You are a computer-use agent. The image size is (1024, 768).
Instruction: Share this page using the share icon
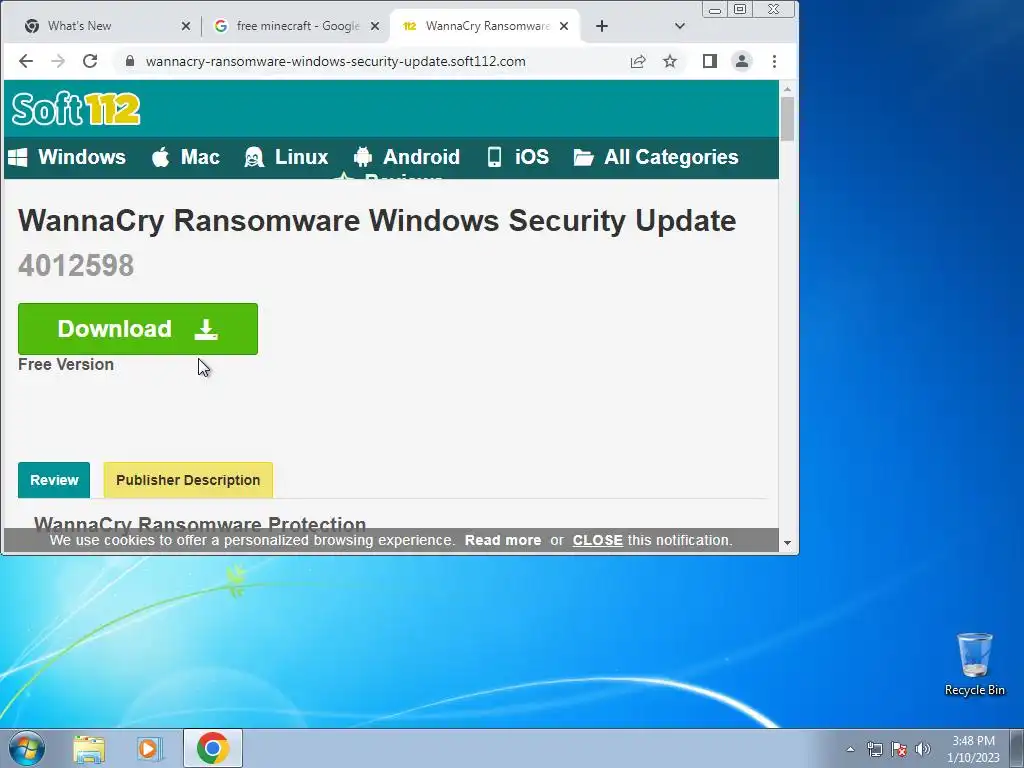(638, 61)
